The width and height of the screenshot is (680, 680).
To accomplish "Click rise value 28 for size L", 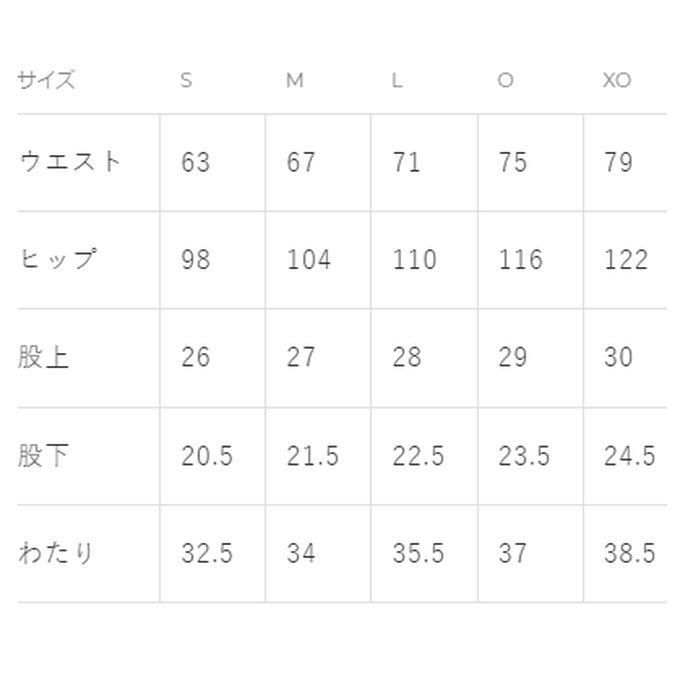I will point(407,357).
